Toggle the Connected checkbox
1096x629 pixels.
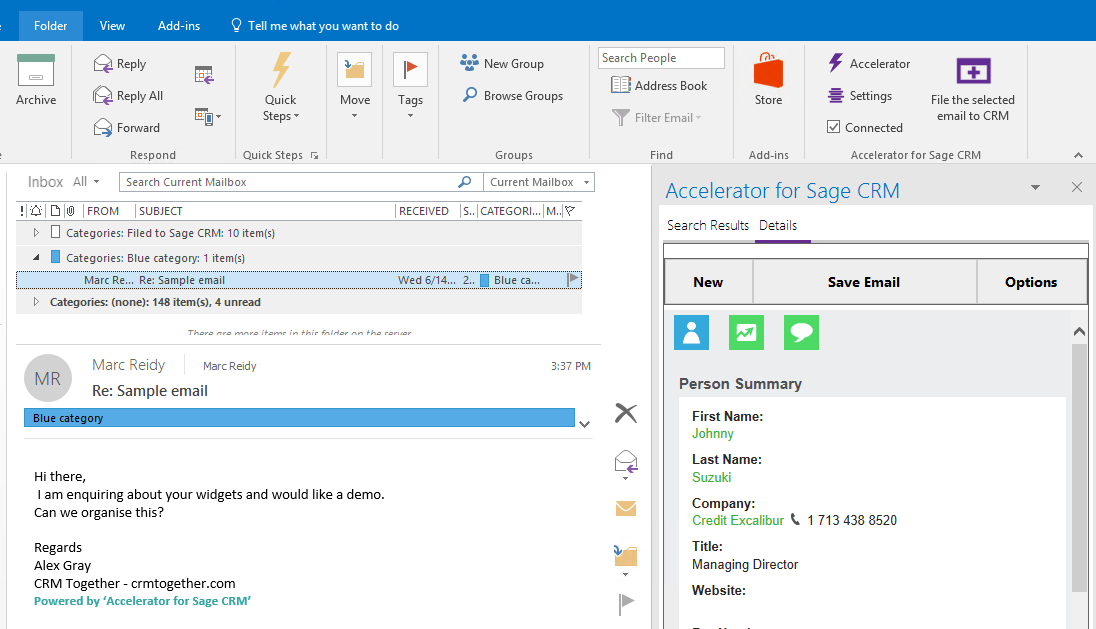[833, 127]
